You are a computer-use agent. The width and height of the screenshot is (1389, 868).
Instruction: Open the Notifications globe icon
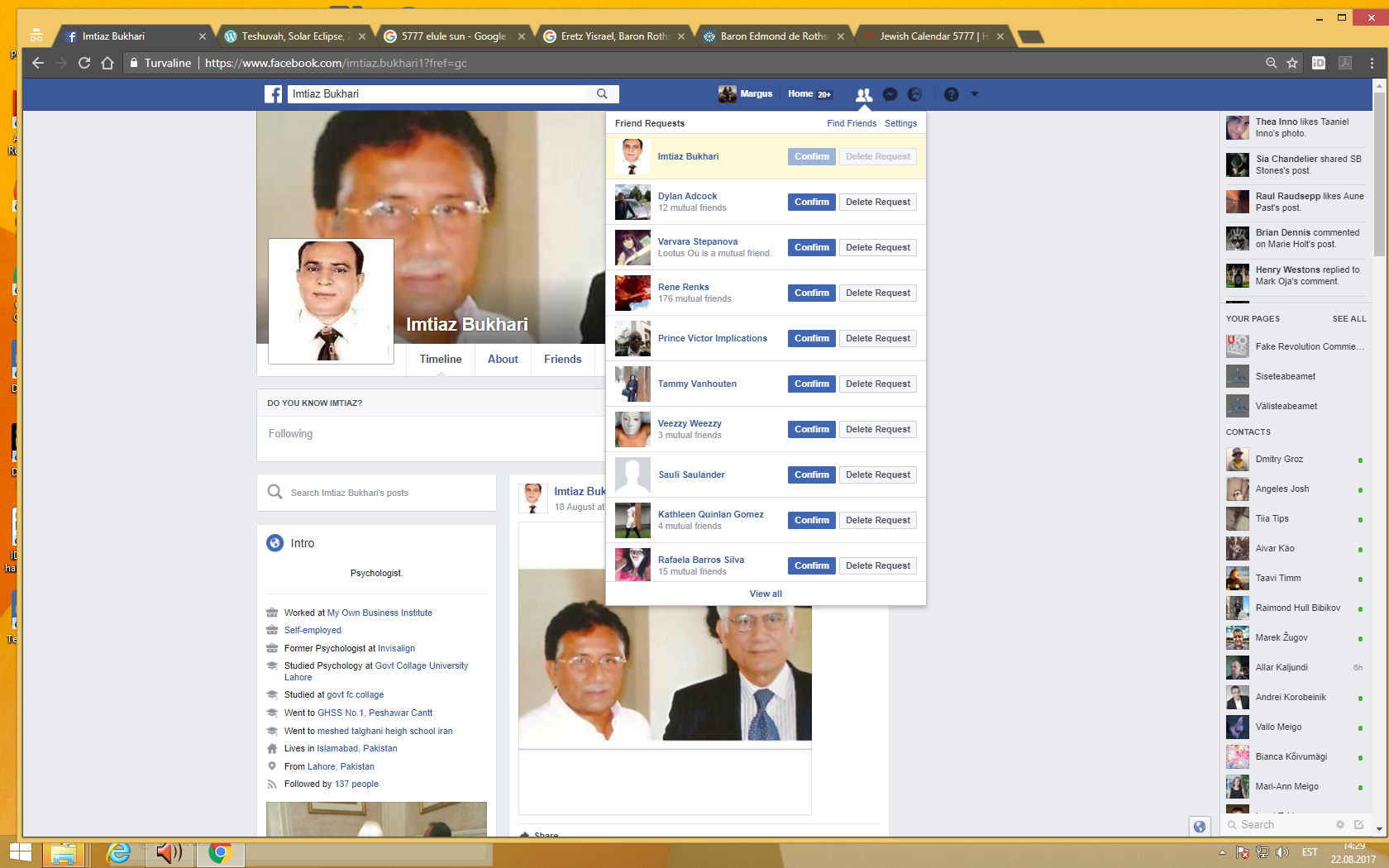[914, 94]
